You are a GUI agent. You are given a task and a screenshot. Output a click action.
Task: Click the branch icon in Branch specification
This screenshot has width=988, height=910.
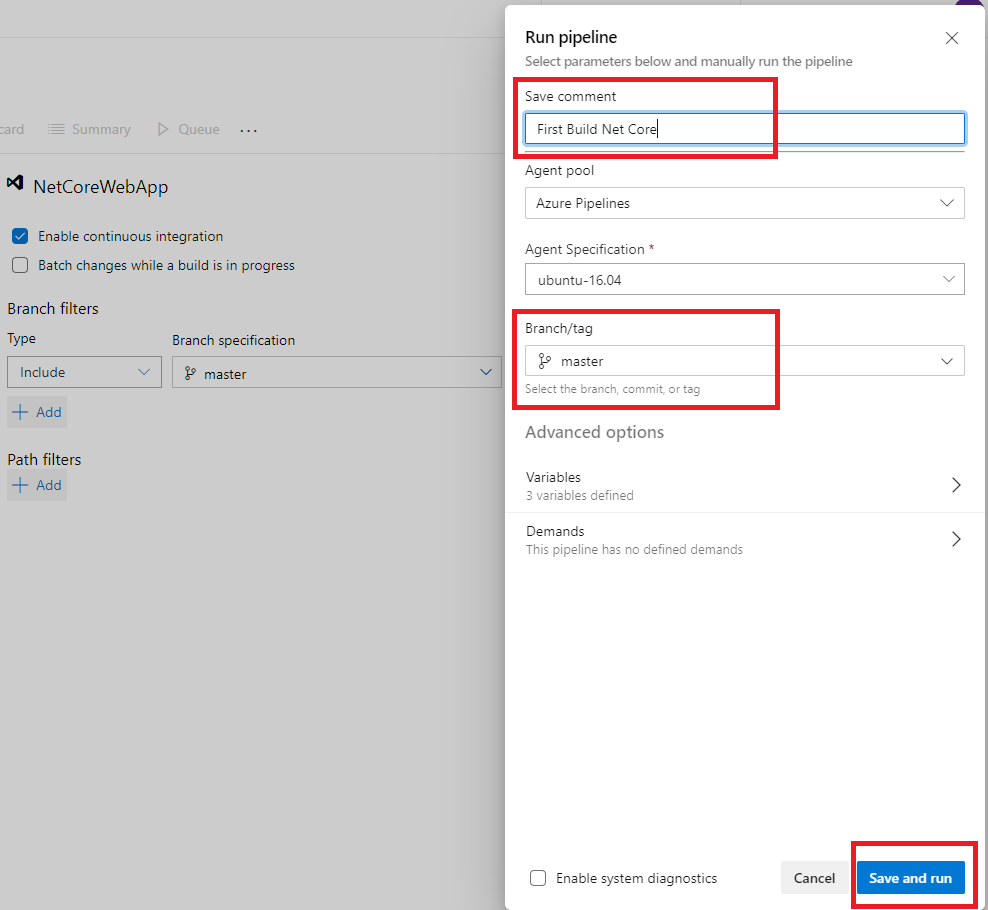click(x=190, y=373)
